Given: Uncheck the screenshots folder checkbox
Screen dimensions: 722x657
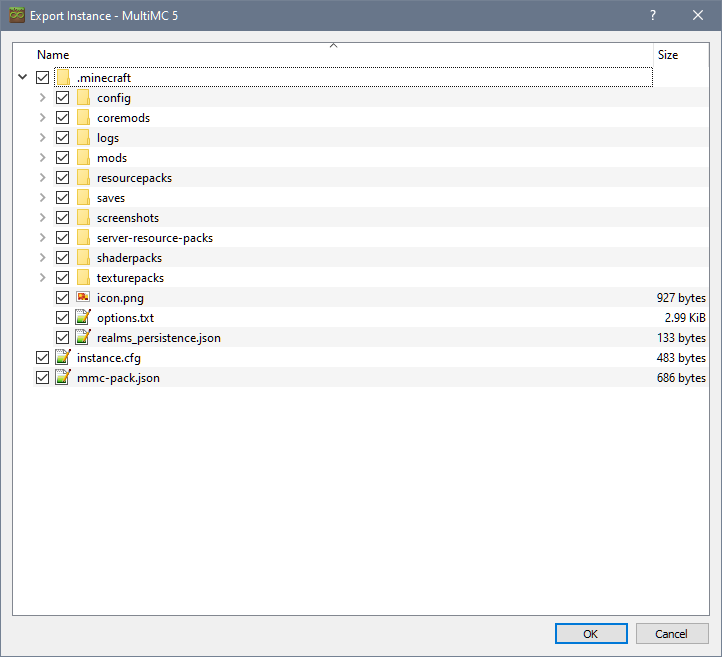Looking at the screenshot, I should [63, 218].
